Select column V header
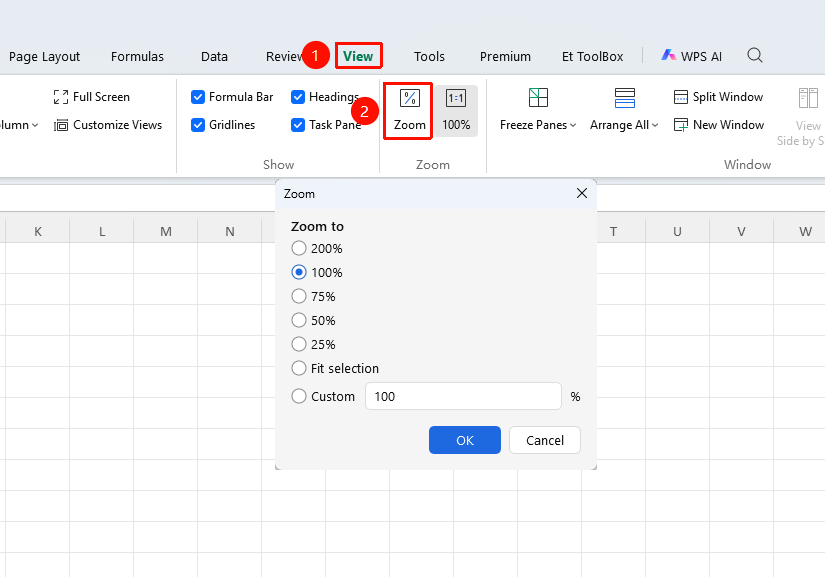Screen dimensions: 825x577 pos(741,231)
